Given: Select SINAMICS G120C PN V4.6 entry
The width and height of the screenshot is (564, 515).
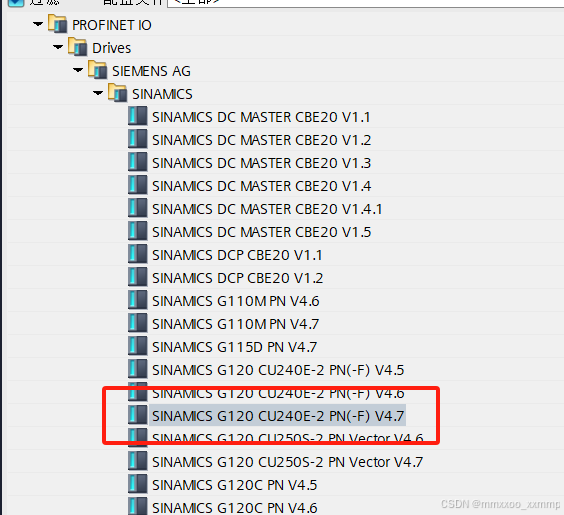Looking at the screenshot, I should pos(235,507).
